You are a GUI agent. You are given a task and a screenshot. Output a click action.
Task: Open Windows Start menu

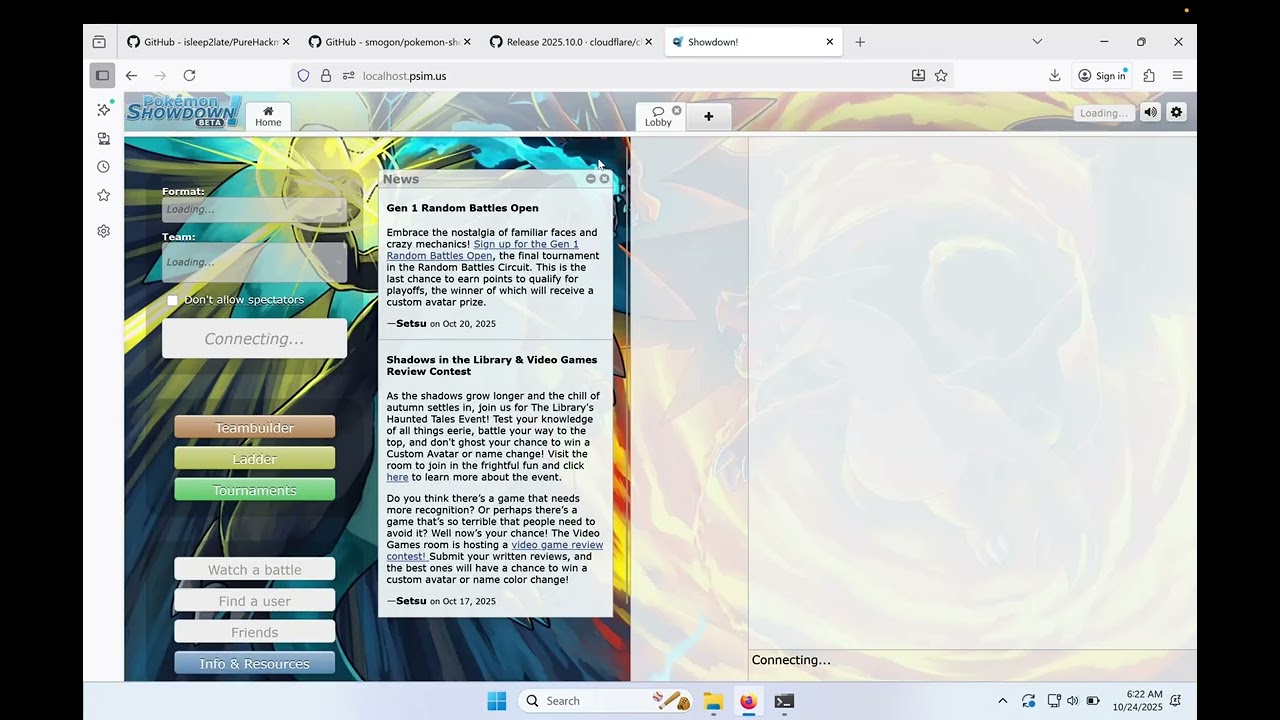[497, 701]
